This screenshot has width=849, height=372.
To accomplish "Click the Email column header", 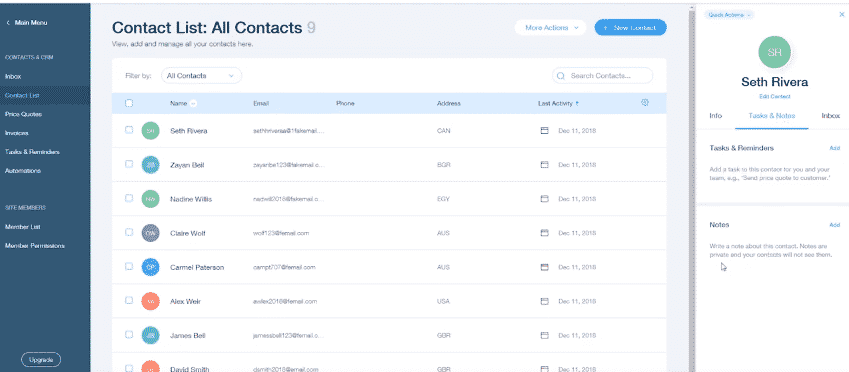I will 260,103.
